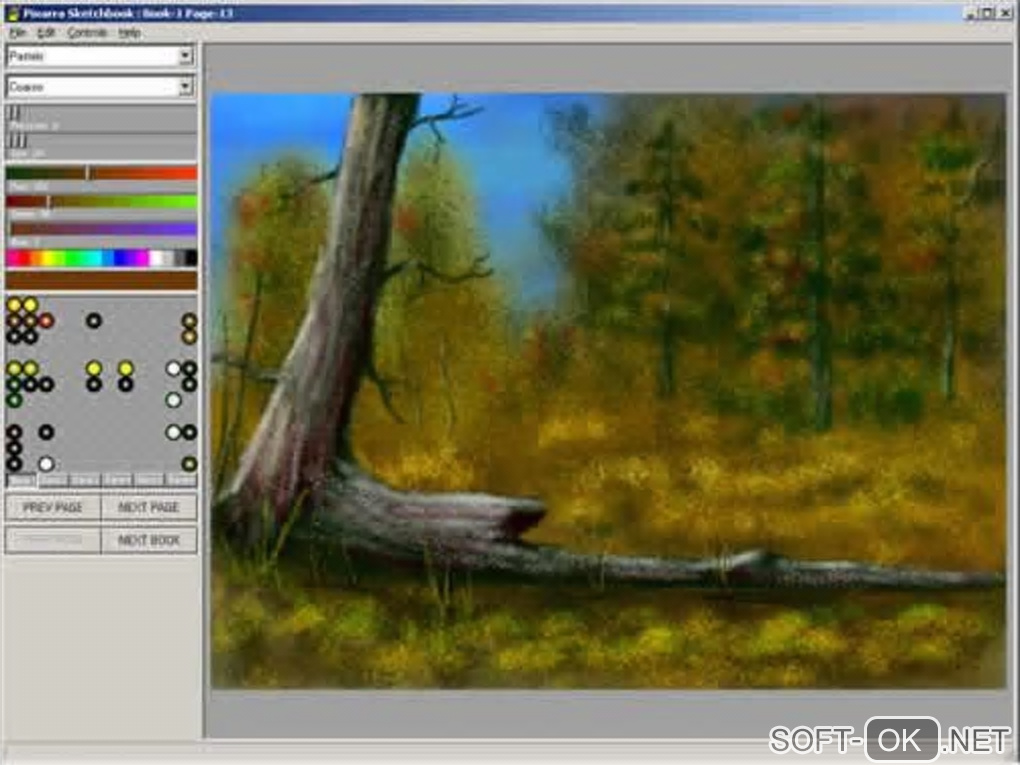The height and width of the screenshot is (765, 1020).
Task: Select the active first palette tab
Action: pos(21,481)
